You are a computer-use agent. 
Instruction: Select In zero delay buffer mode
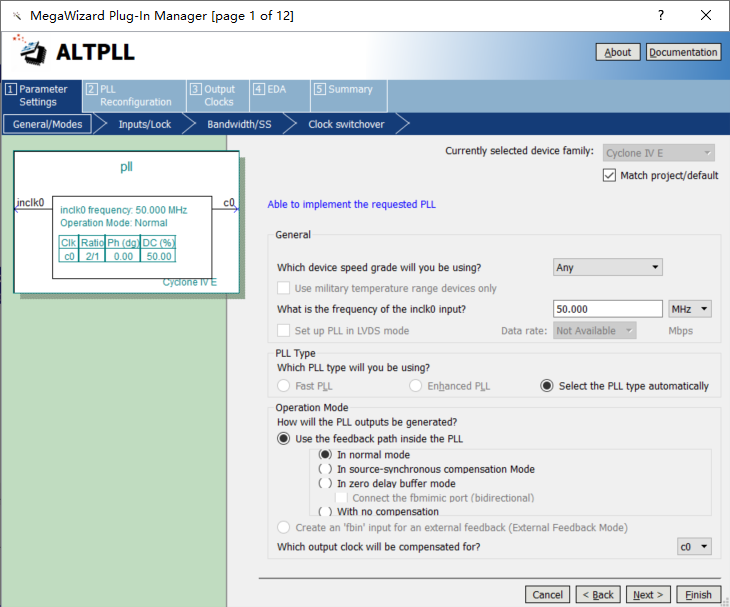(x=325, y=483)
